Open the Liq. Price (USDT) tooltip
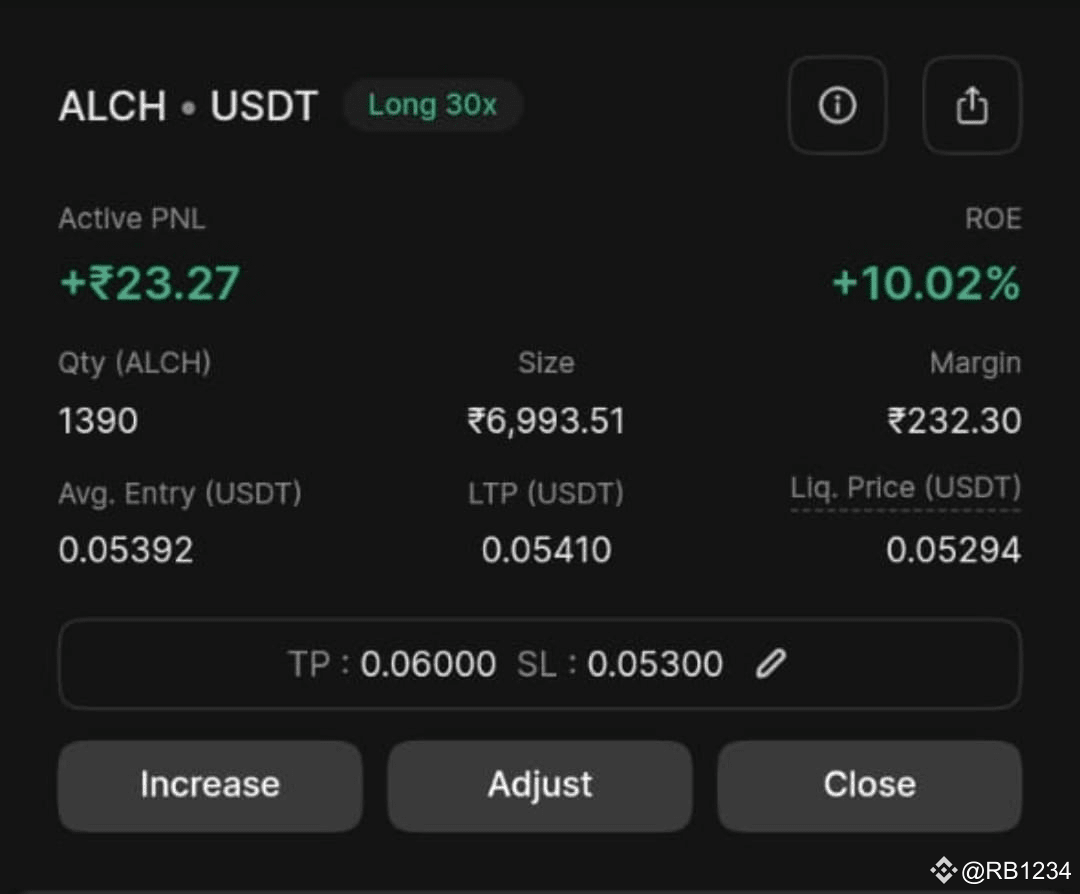Viewport: 1080px width, 894px height. tap(903, 488)
